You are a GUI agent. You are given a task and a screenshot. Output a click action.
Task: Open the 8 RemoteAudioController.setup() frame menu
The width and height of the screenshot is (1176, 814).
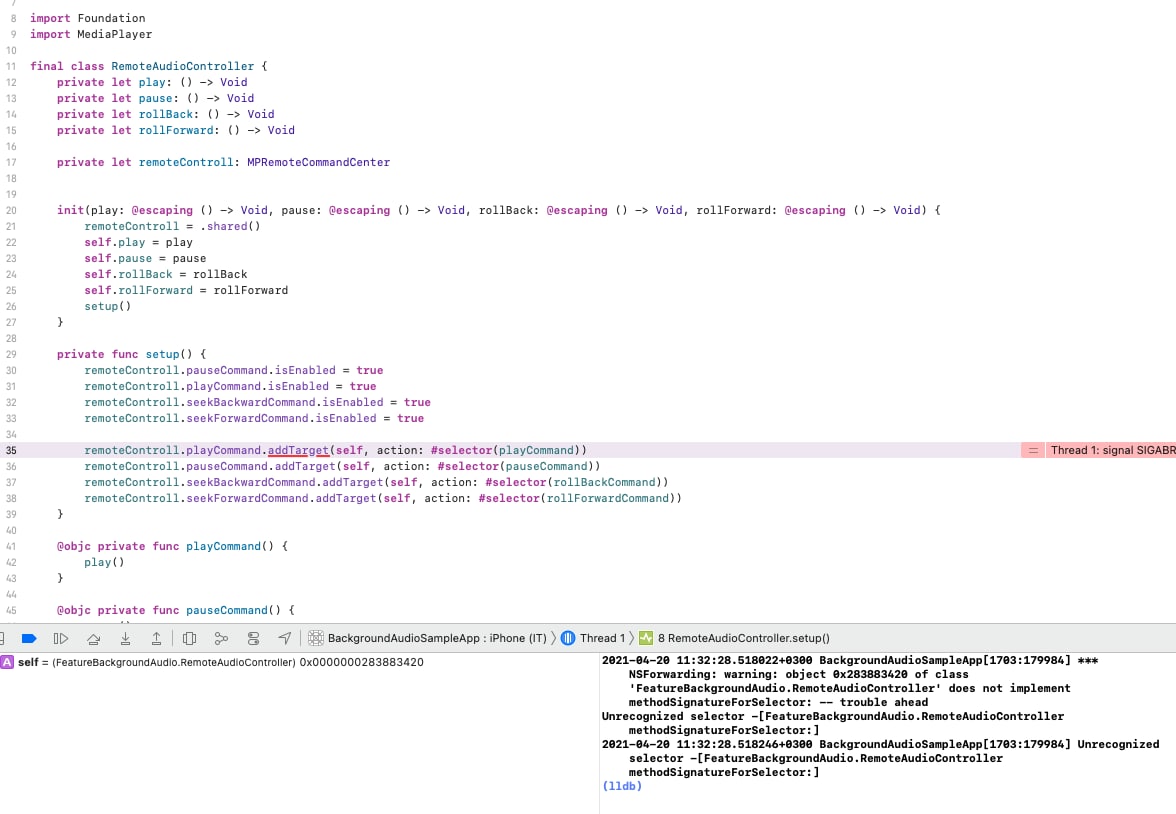pyautogui.click(x=744, y=638)
